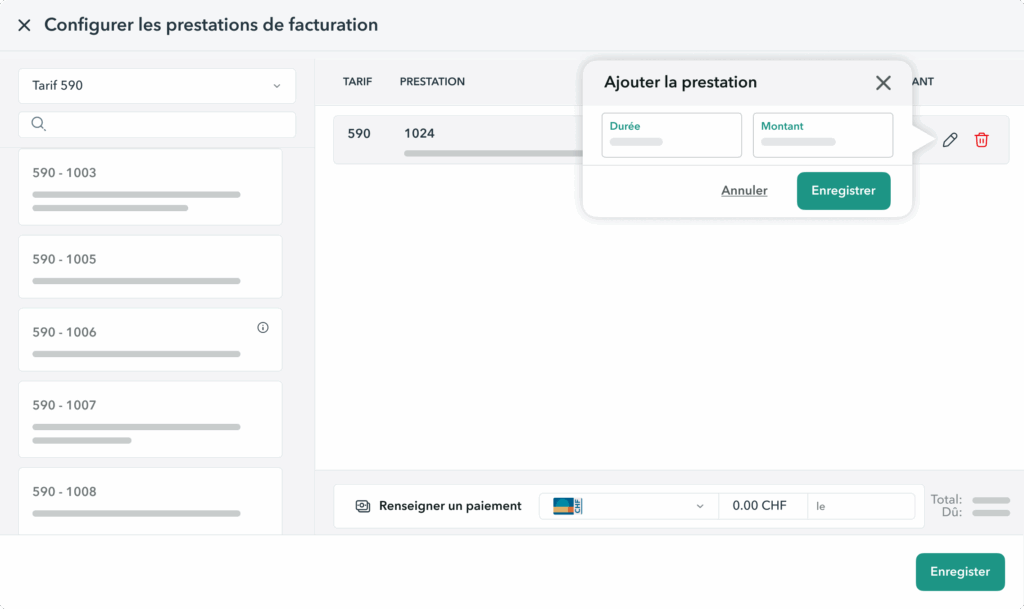The width and height of the screenshot is (1024, 609).
Task: Click the Total: label
Action: pos(946,499)
